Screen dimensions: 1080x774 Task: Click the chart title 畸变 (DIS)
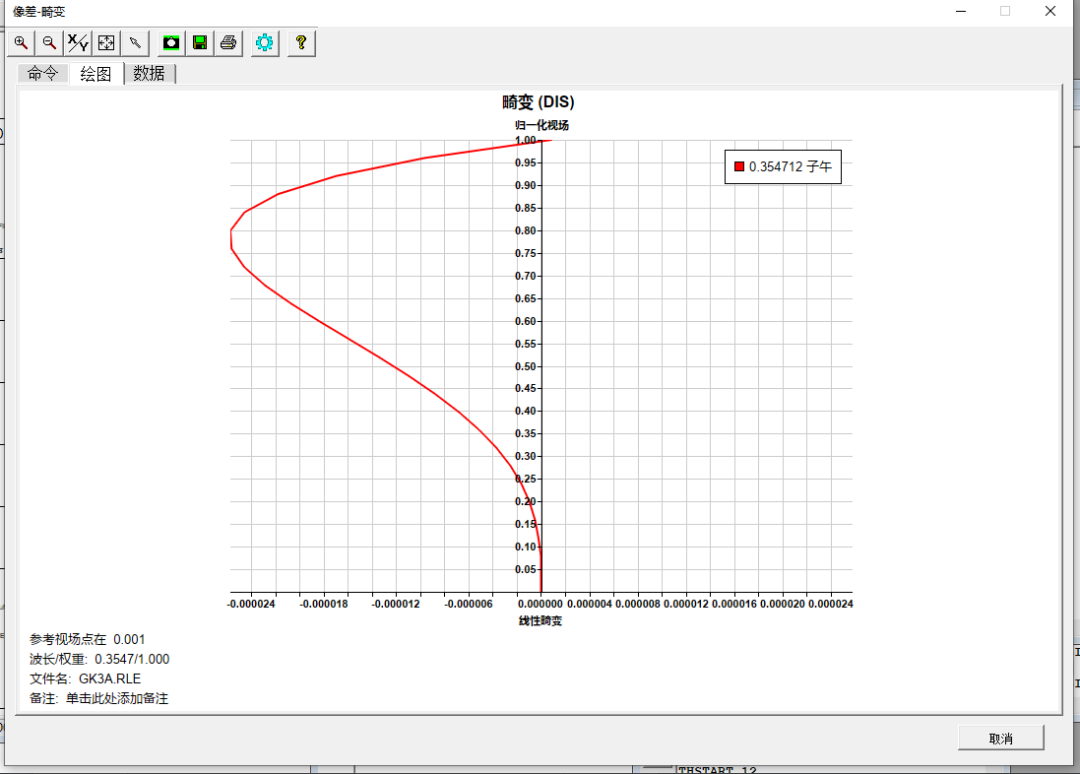[x=538, y=102]
